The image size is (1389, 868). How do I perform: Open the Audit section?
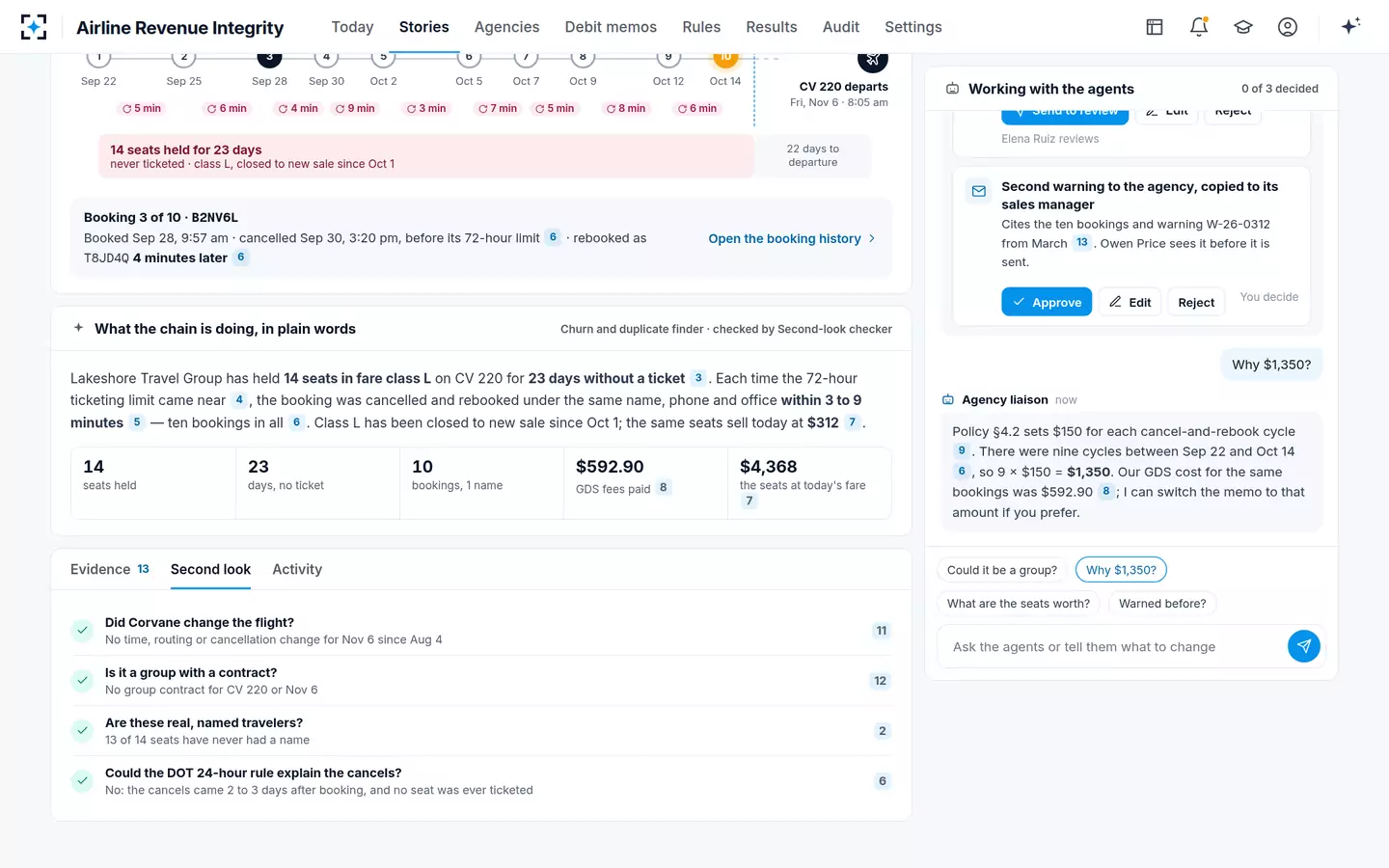(840, 27)
